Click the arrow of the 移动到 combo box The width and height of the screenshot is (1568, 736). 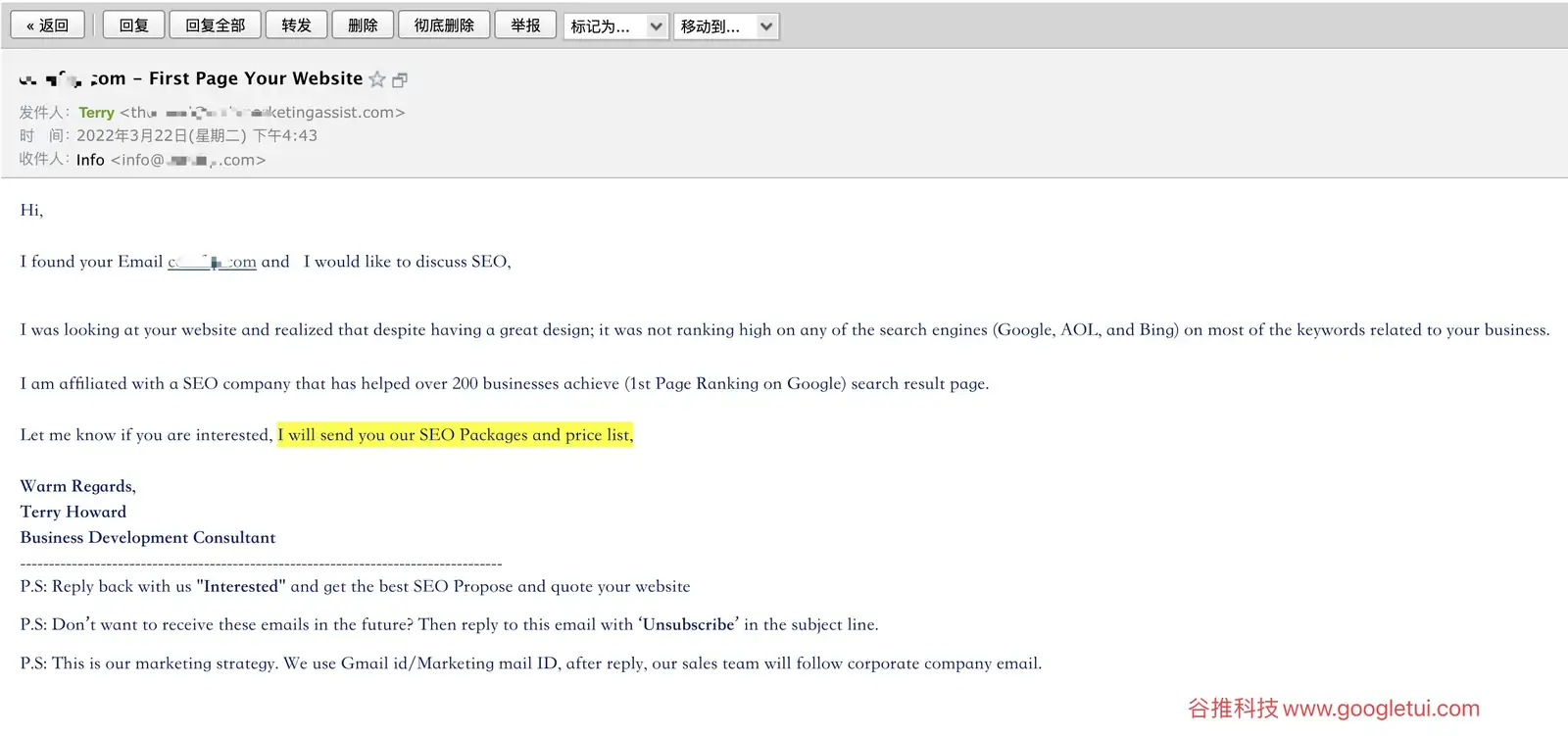tap(766, 26)
